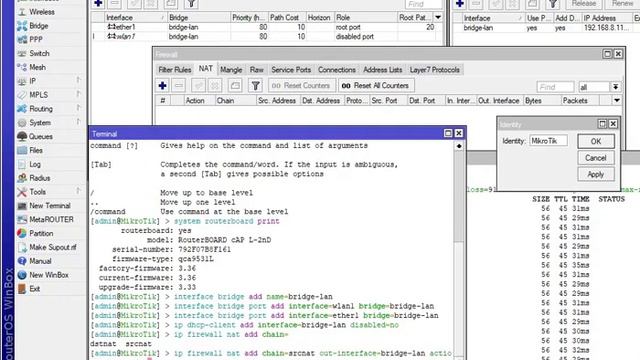Sort by Bytes column header
Screen dimensions: 640x360
point(542,100)
